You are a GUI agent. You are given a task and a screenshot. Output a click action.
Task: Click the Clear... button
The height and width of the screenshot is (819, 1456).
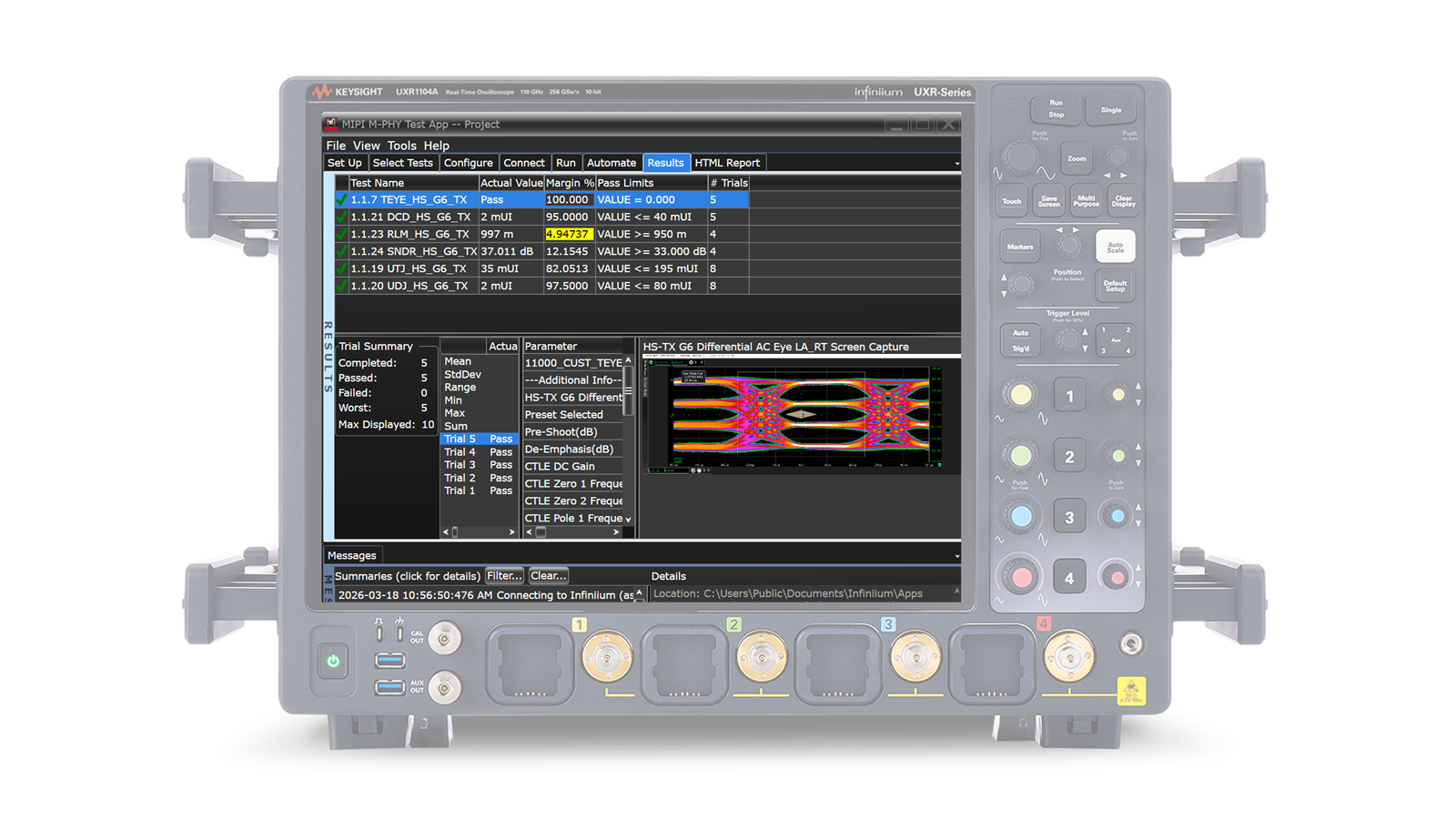(x=549, y=576)
